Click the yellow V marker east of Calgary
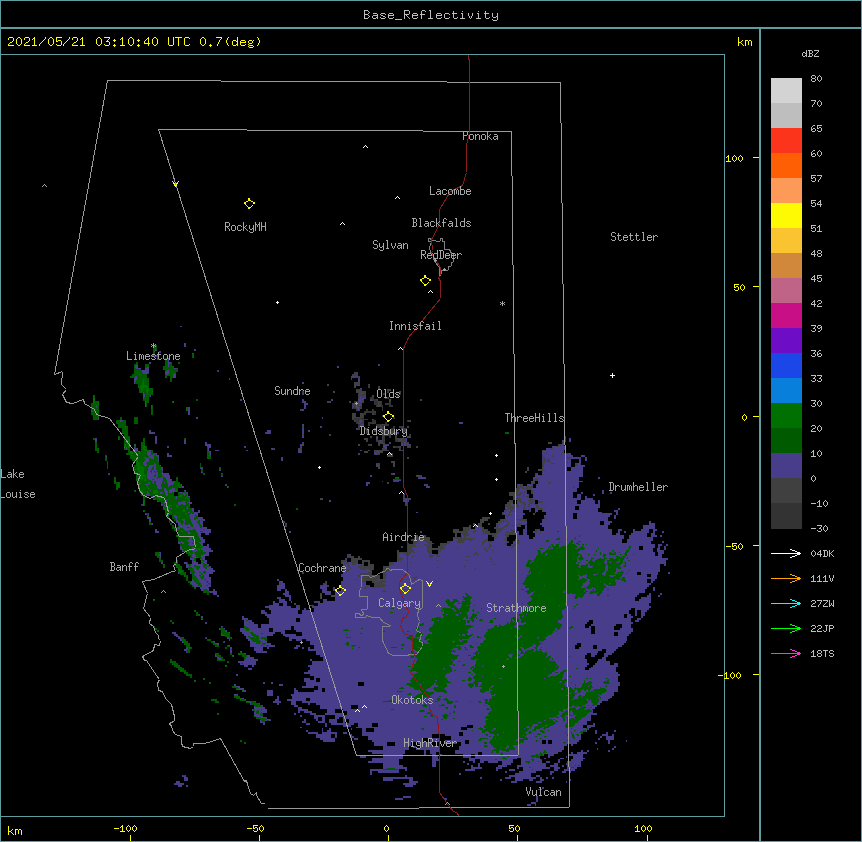Screen dimensions: 862x842 [429, 584]
